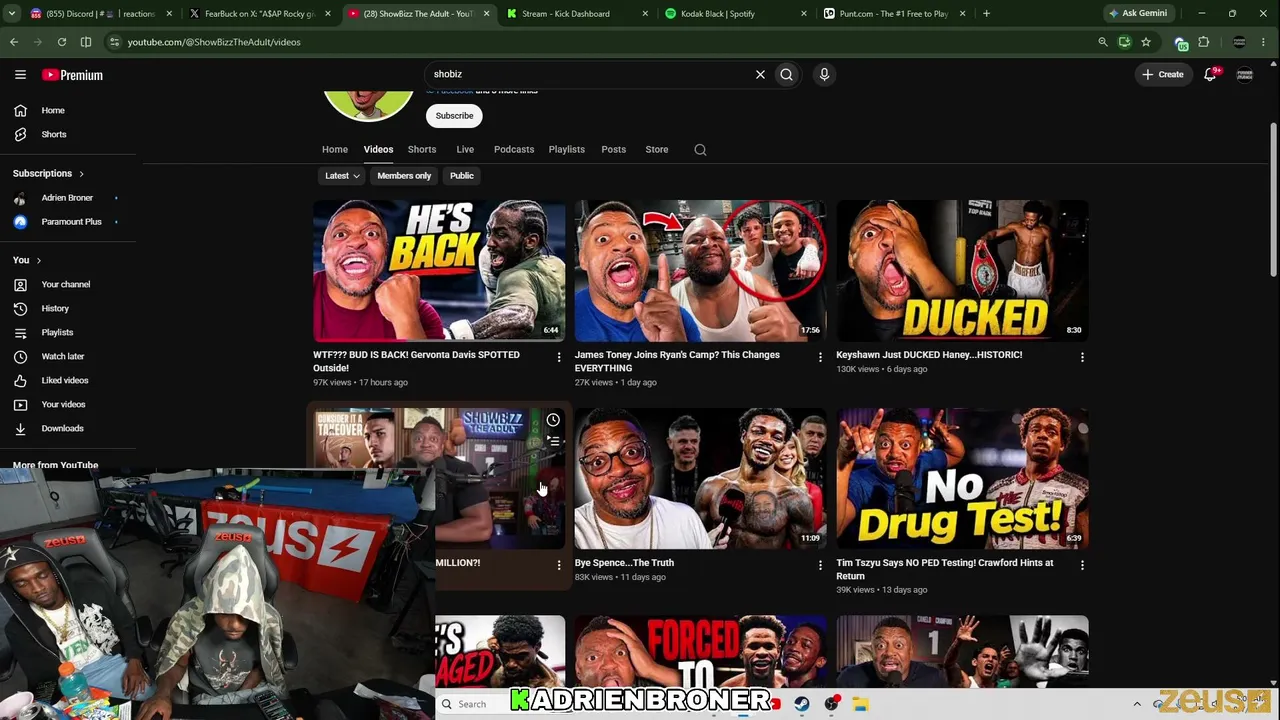Play the No Drug Test video thumbnail
This screenshot has height=720, width=1280.
[x=962, y=479]
